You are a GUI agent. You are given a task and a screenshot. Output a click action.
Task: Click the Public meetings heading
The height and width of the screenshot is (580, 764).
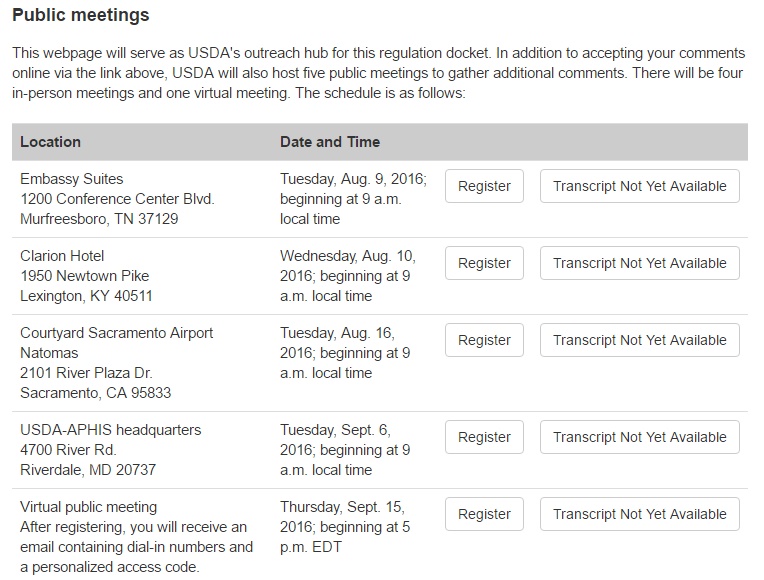coord(81,16)
